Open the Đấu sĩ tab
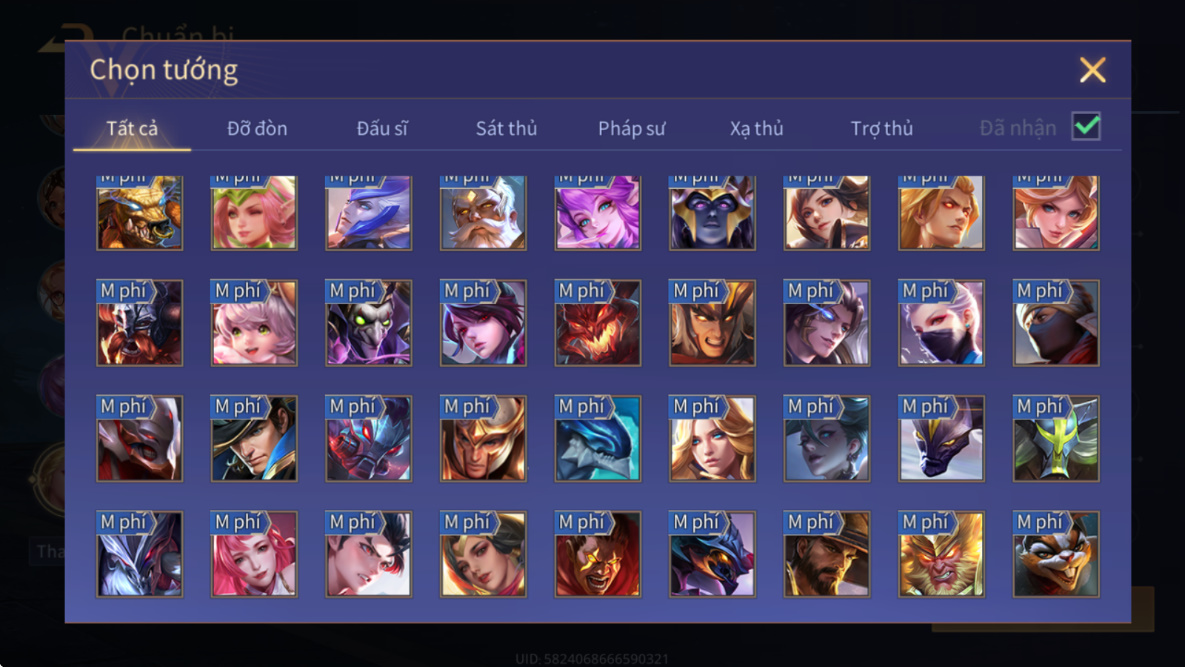This screenshot has height=667, width=1185. [x=382, y=128]
